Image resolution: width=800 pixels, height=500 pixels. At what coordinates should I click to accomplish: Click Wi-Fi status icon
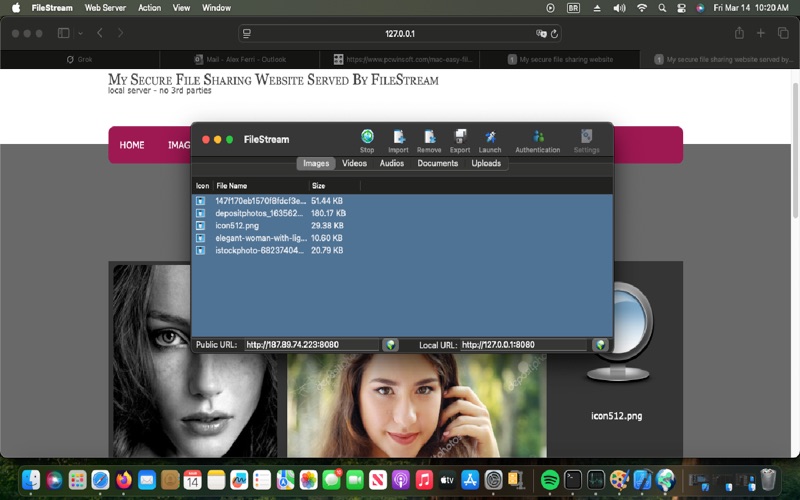[x=642, y=8]
